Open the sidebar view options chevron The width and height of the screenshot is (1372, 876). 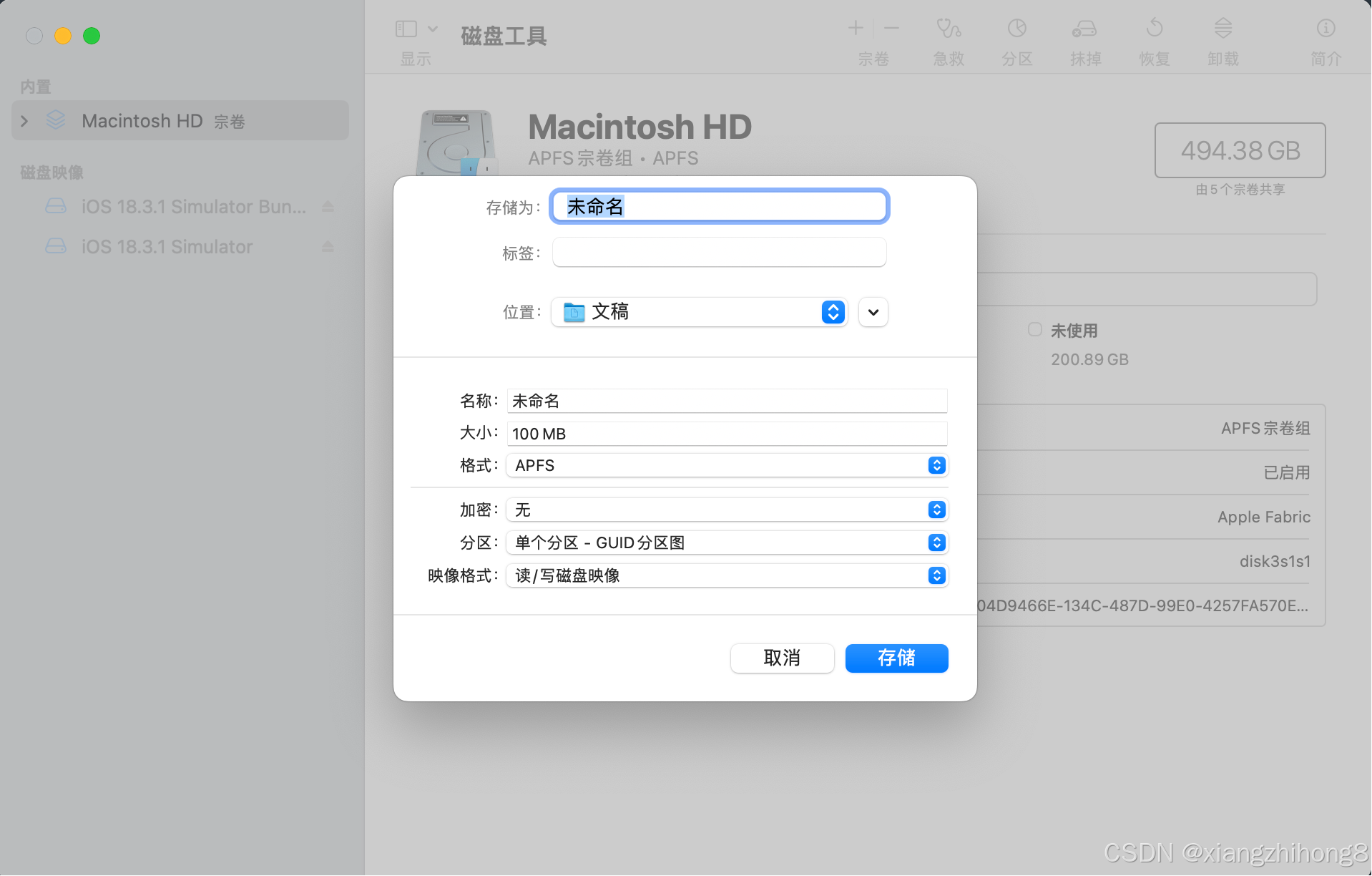(x=433, y=29)
